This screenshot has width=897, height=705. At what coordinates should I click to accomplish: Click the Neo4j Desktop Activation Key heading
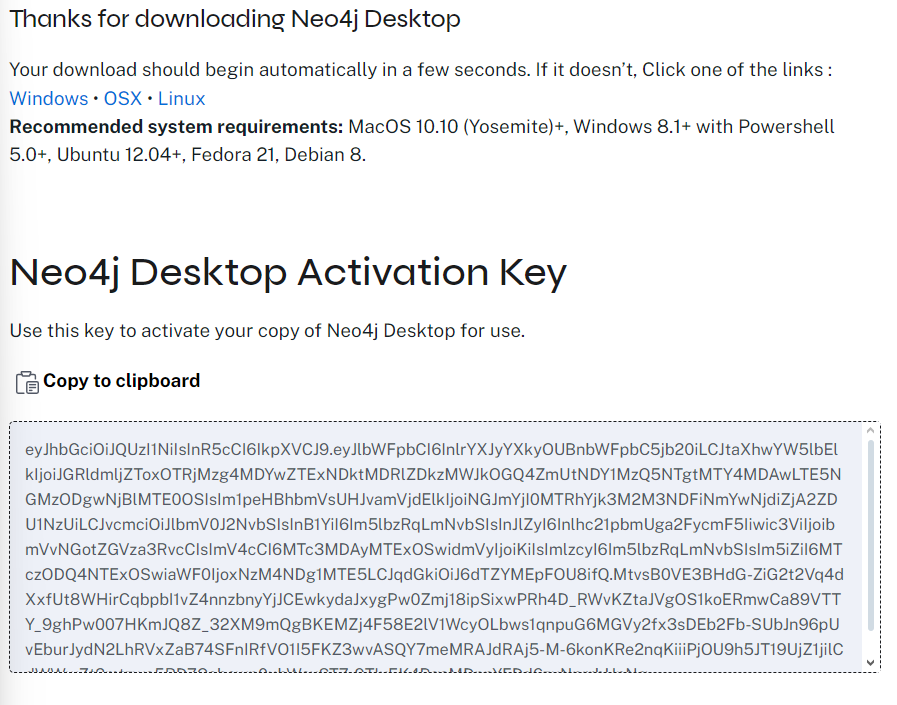tap(288, 271)
